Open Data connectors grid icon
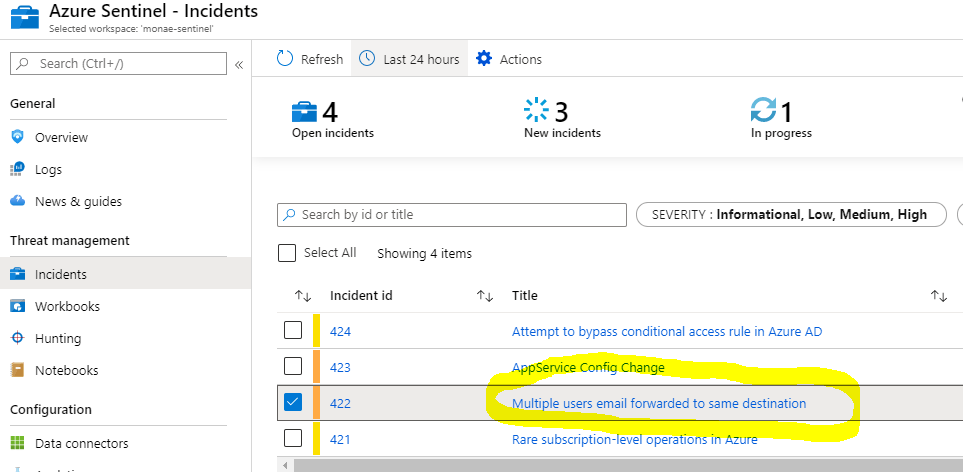 pos(18,443)
